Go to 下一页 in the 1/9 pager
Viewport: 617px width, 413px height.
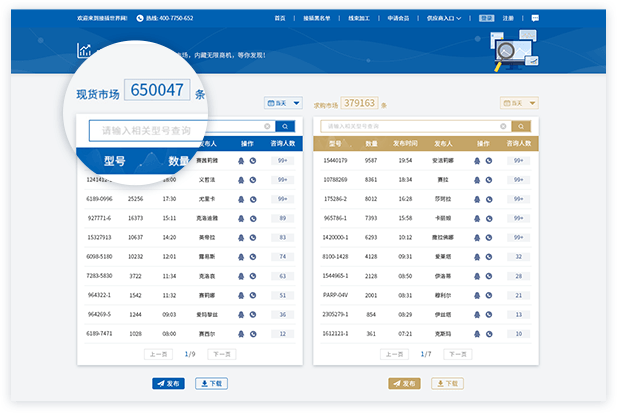click(x=222, y=354)
